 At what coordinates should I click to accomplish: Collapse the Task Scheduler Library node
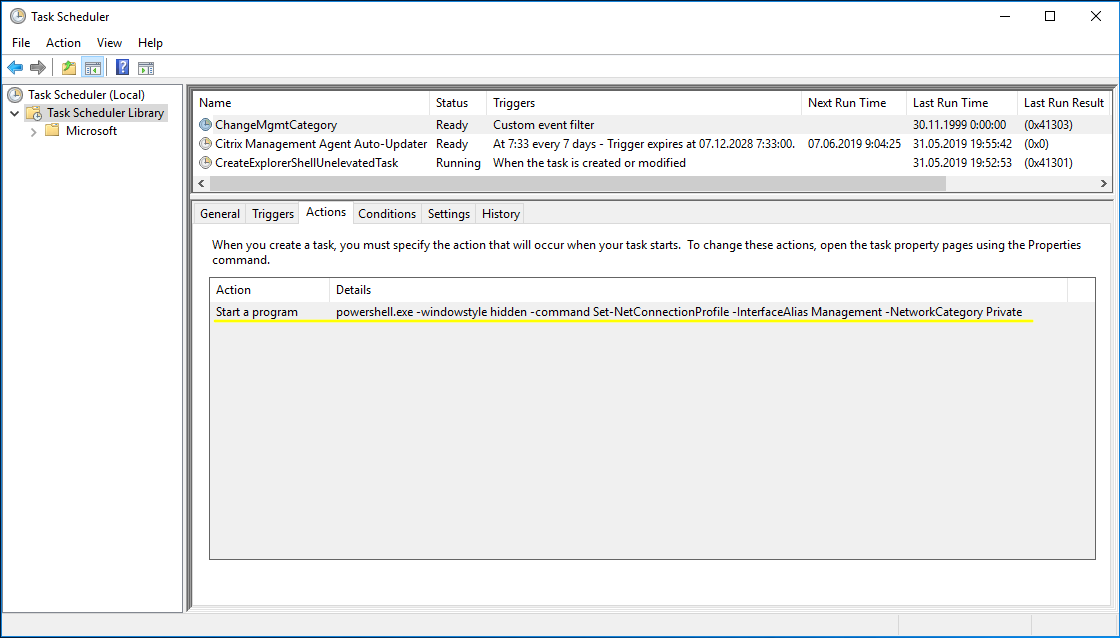(14, 112)
